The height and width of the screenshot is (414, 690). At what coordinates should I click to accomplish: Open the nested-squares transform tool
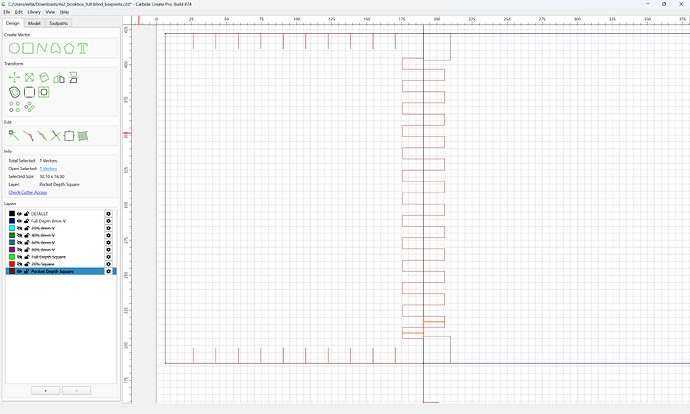point(44,92)
